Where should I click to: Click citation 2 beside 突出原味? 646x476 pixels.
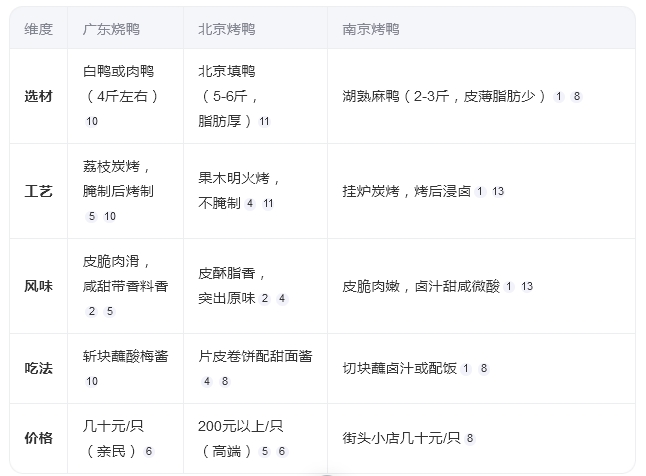point(265,298)
